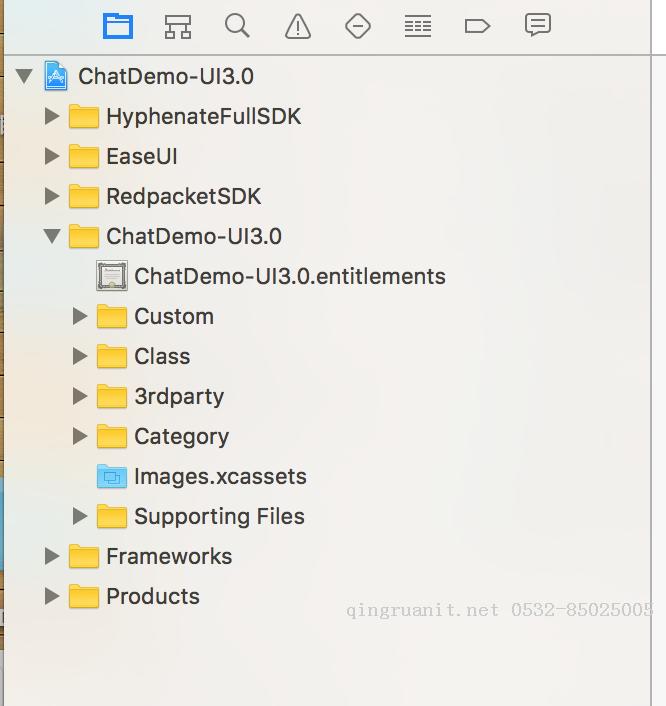Expand the Class group
This screenshot has height=706, width=666.
pos(80,356)
